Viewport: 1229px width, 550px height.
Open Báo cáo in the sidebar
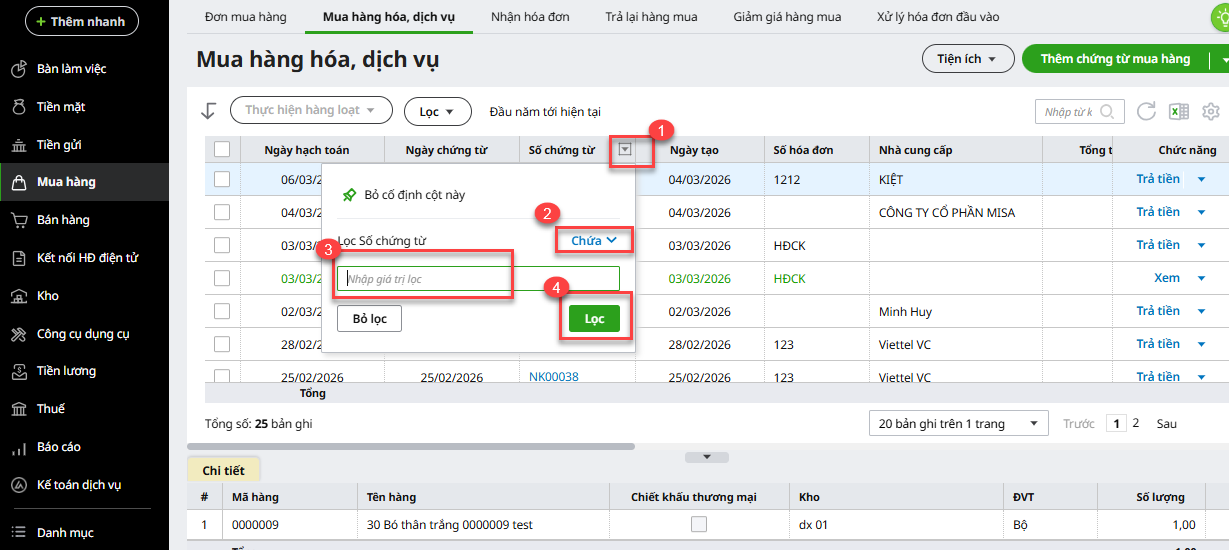coord(58,447)
